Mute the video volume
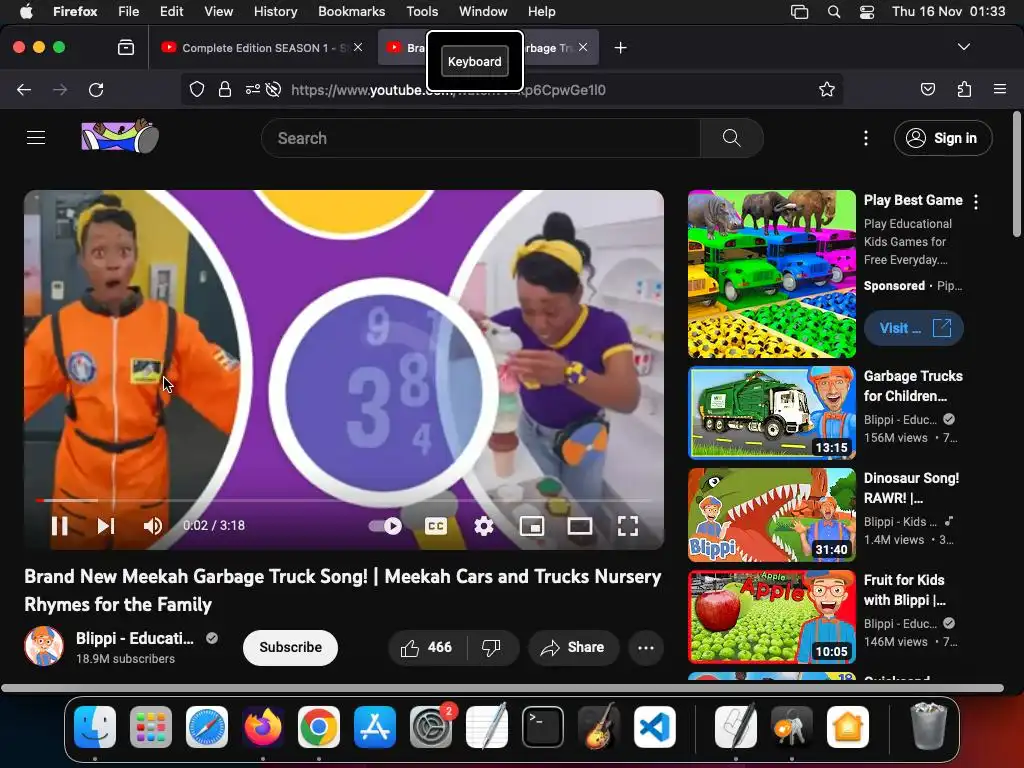 coord(152,526)
